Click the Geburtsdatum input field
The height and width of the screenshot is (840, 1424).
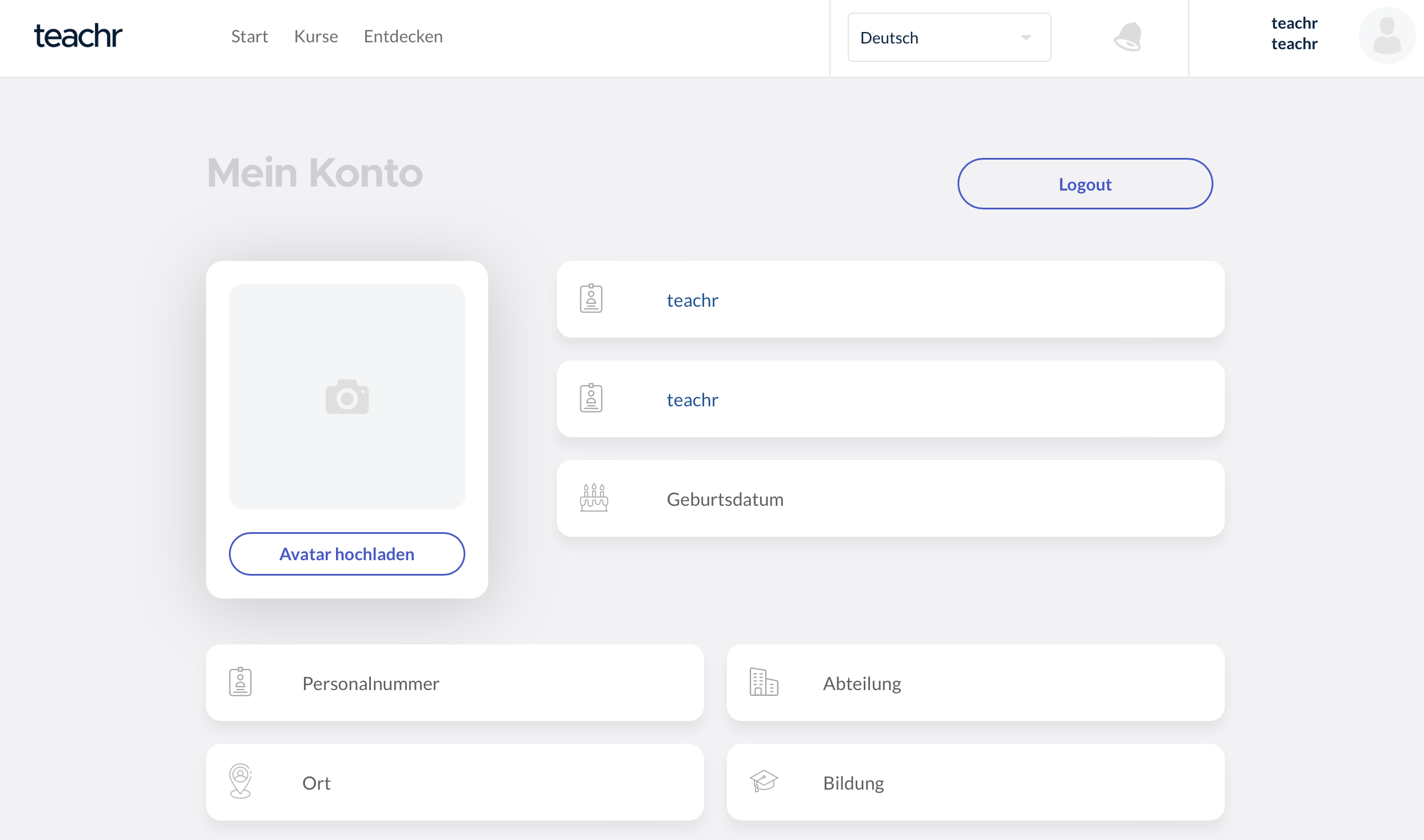(x=916, y=499)
